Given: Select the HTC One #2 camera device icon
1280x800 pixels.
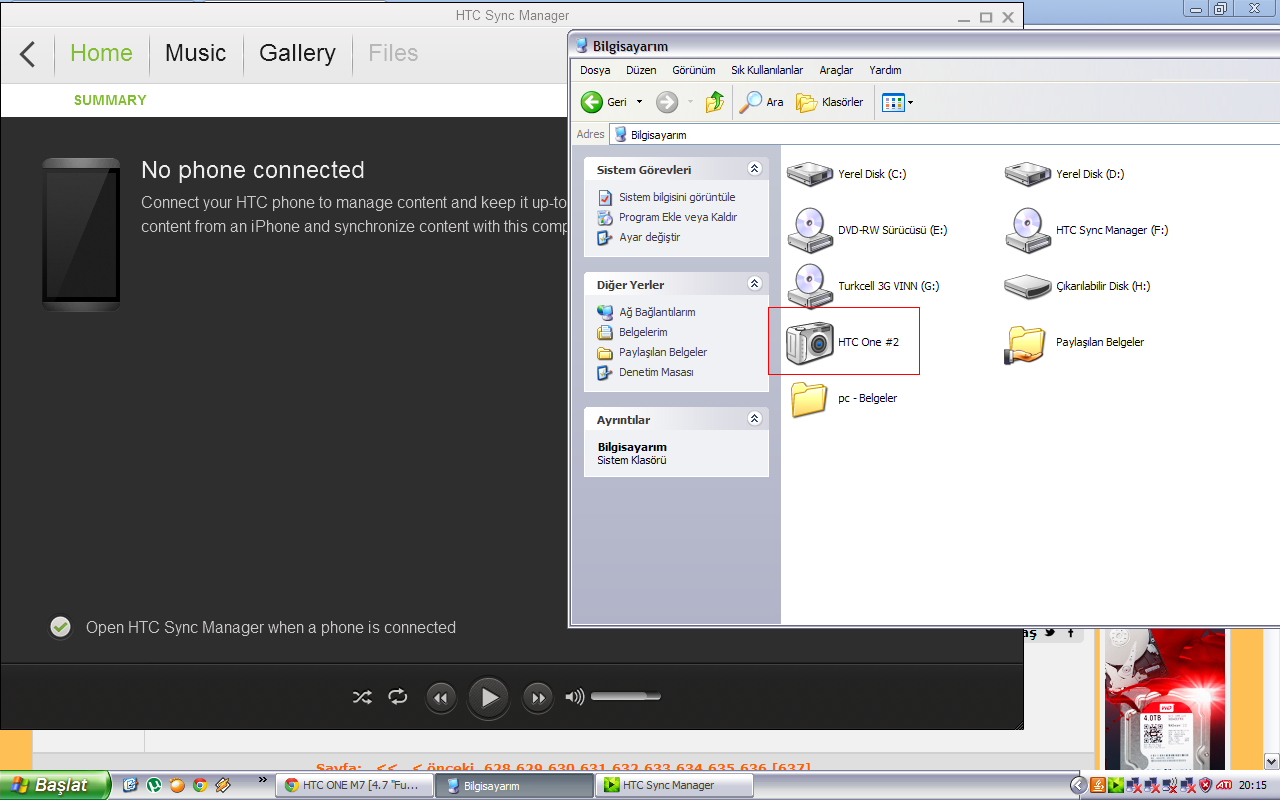Looking at the screenshot, I should pyautogui.click(x=810, y=342).
